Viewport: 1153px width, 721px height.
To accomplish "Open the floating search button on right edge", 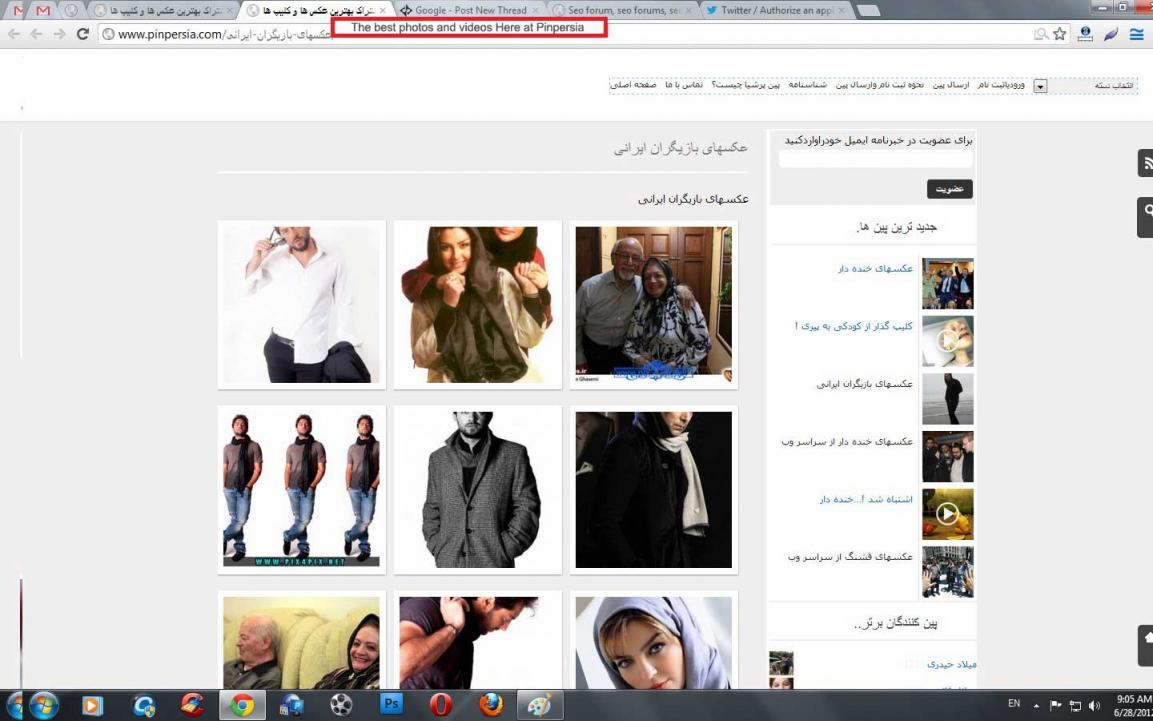I will coord(1145,217).
